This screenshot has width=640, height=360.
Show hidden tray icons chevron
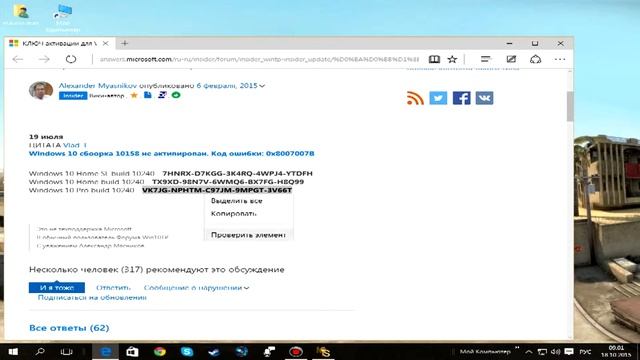click(x=529, y=351)
